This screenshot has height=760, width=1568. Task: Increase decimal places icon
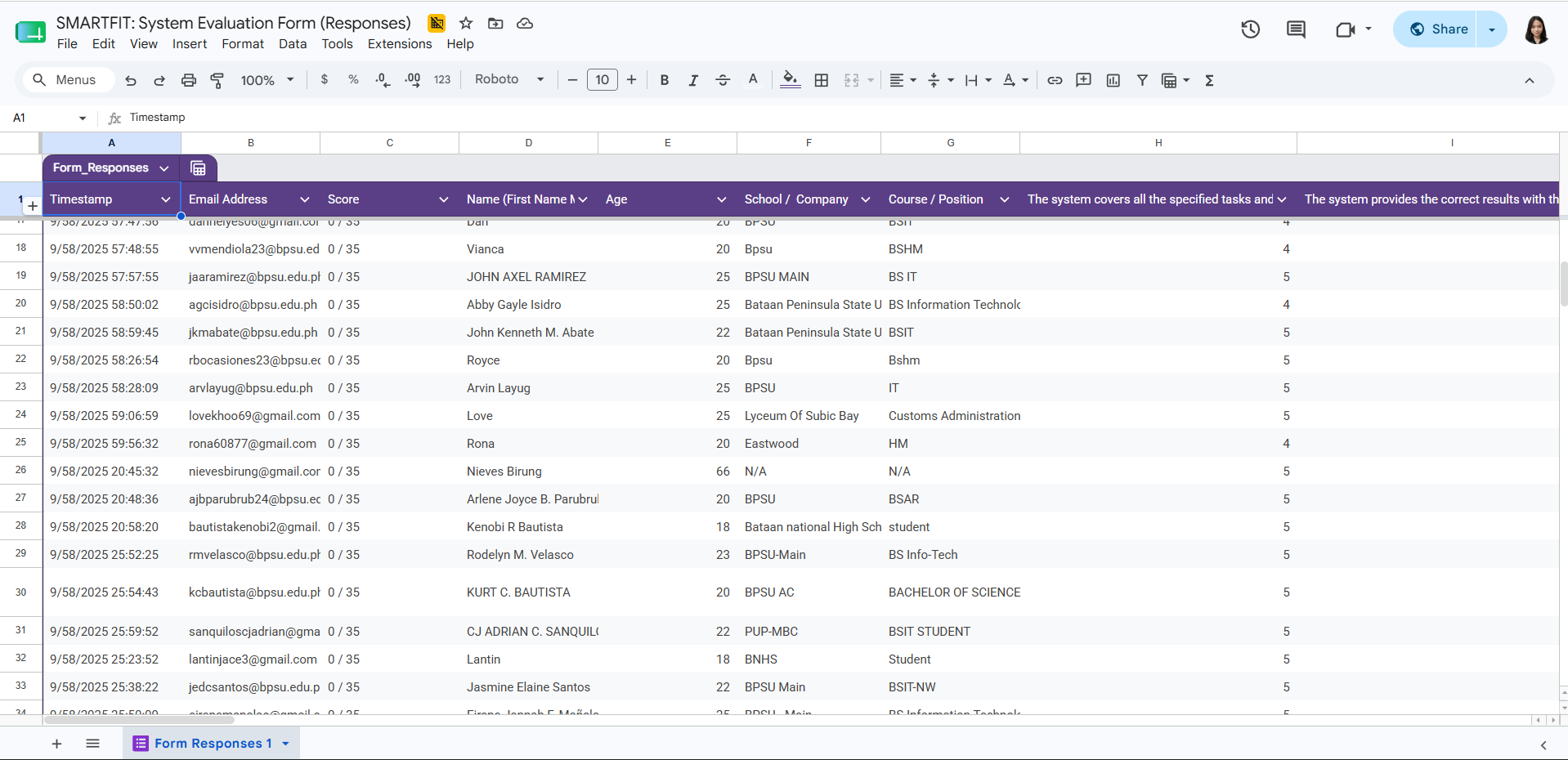coord(413,80)
